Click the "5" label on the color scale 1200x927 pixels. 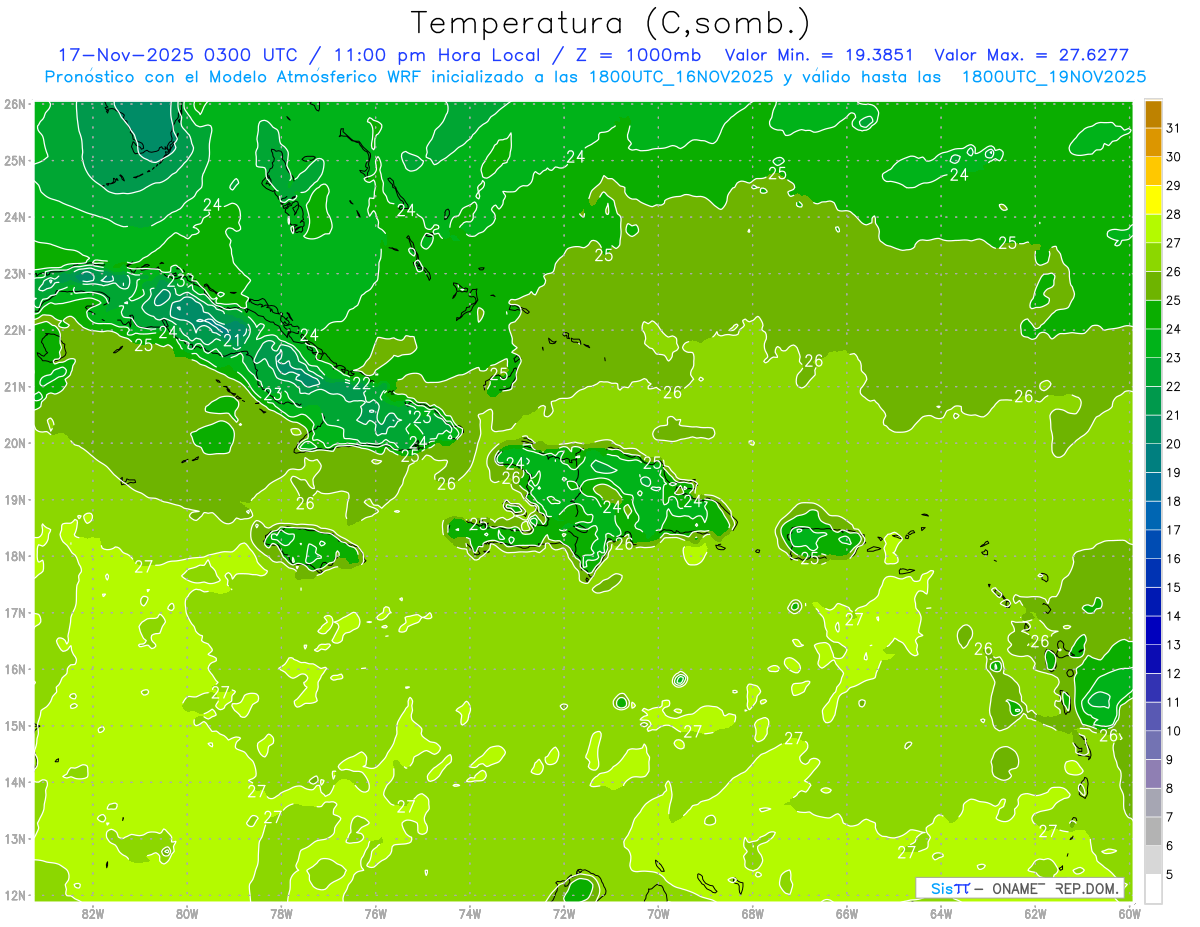[1170, 874]
